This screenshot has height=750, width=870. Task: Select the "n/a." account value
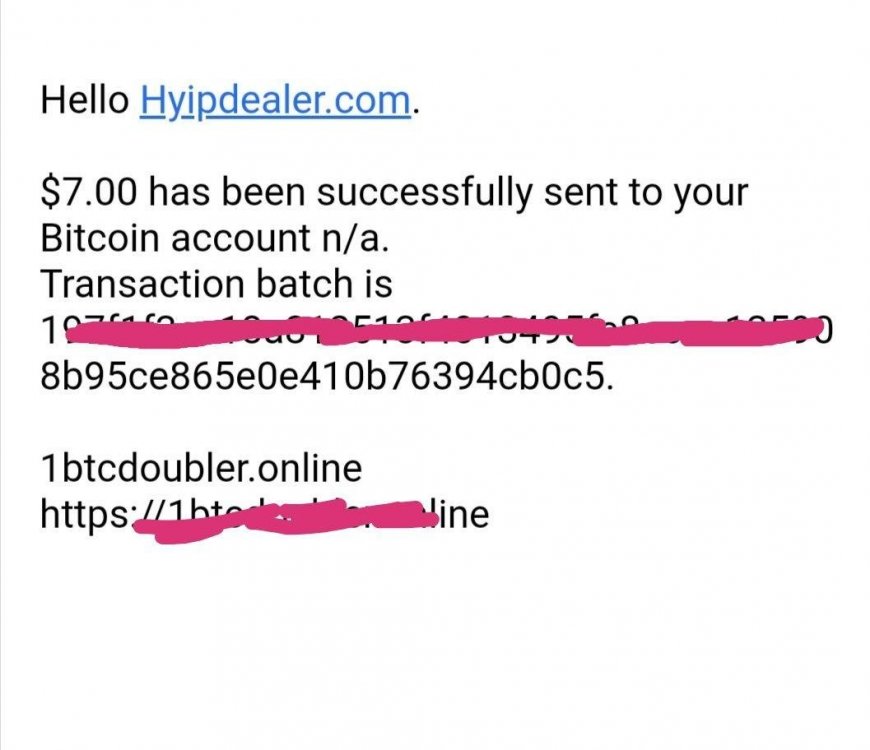pos(353,238)
